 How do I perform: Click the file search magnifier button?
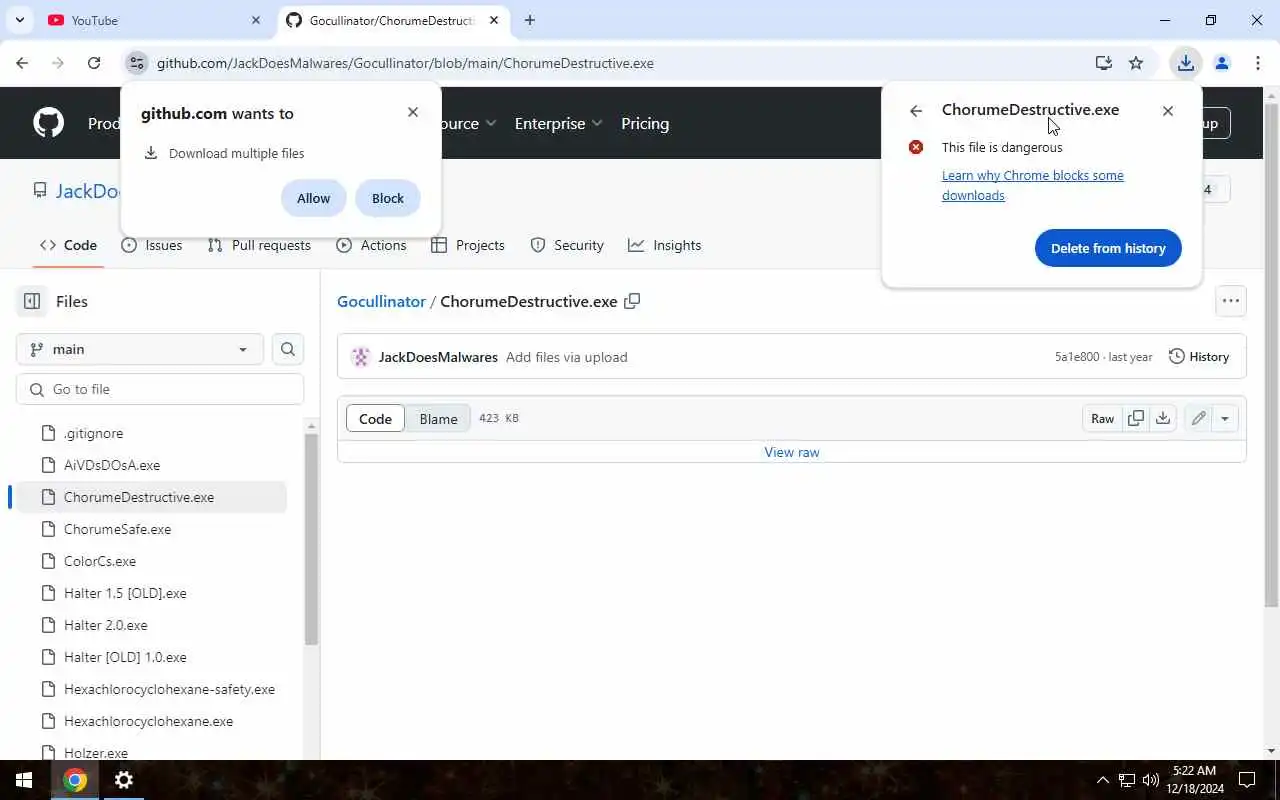(x=288, y=349)
